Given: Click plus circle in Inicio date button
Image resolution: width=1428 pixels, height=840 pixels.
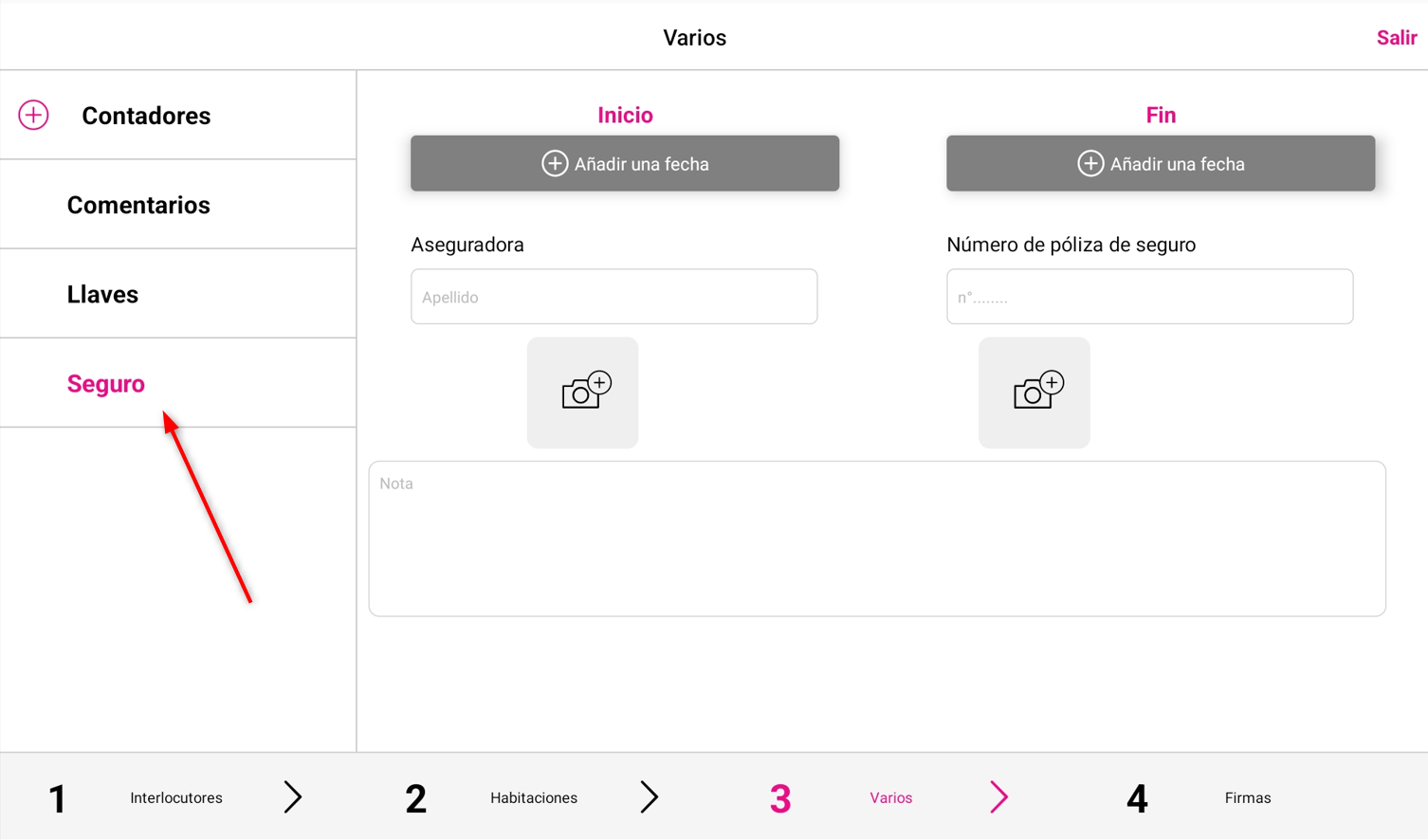Looking at the screenshot, I should coord(555,163).
